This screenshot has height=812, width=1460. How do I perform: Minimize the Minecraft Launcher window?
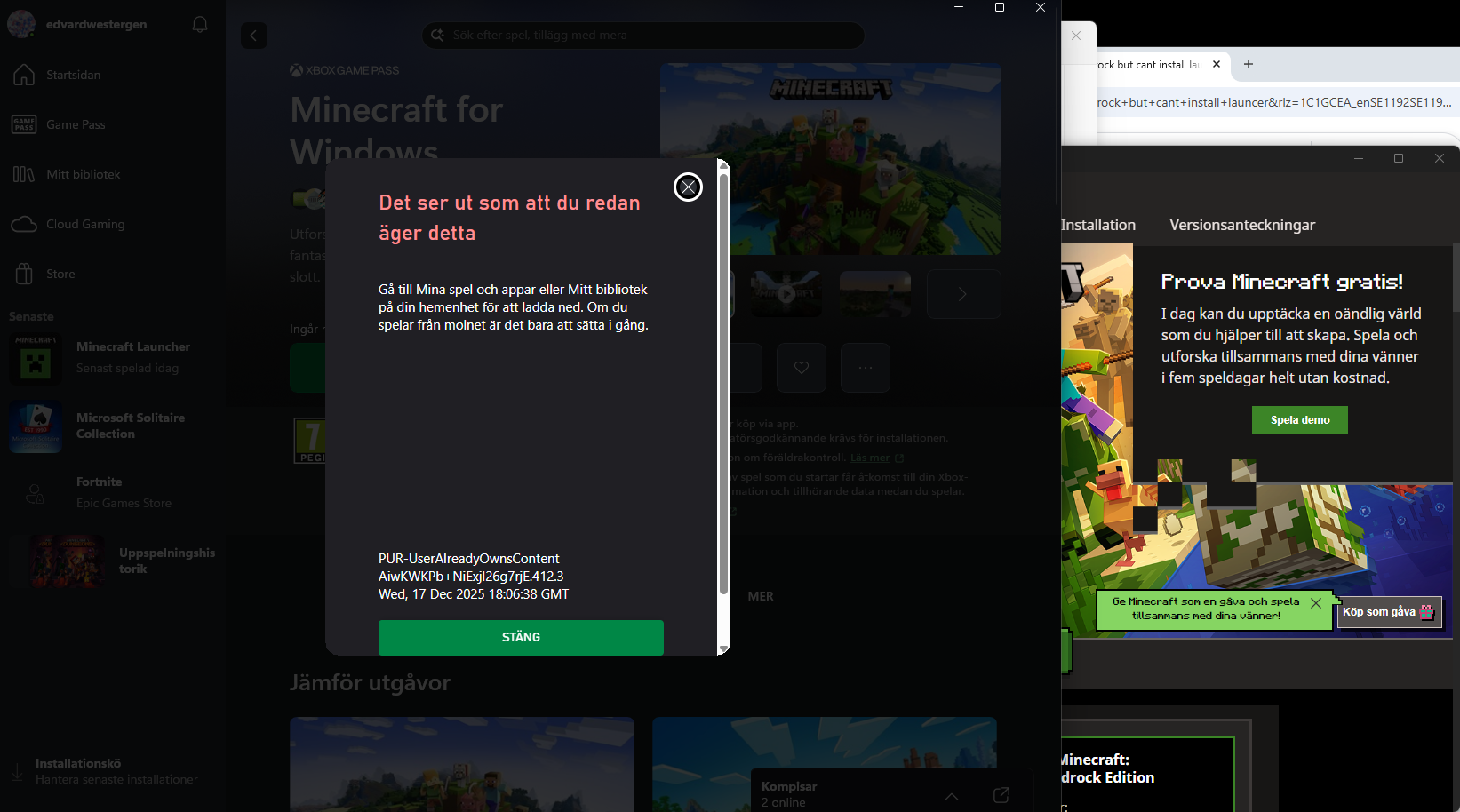click(1358, 158)
